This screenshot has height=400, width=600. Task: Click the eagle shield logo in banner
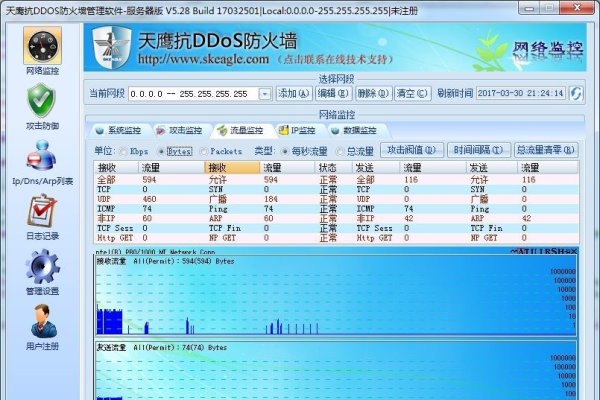111,47
